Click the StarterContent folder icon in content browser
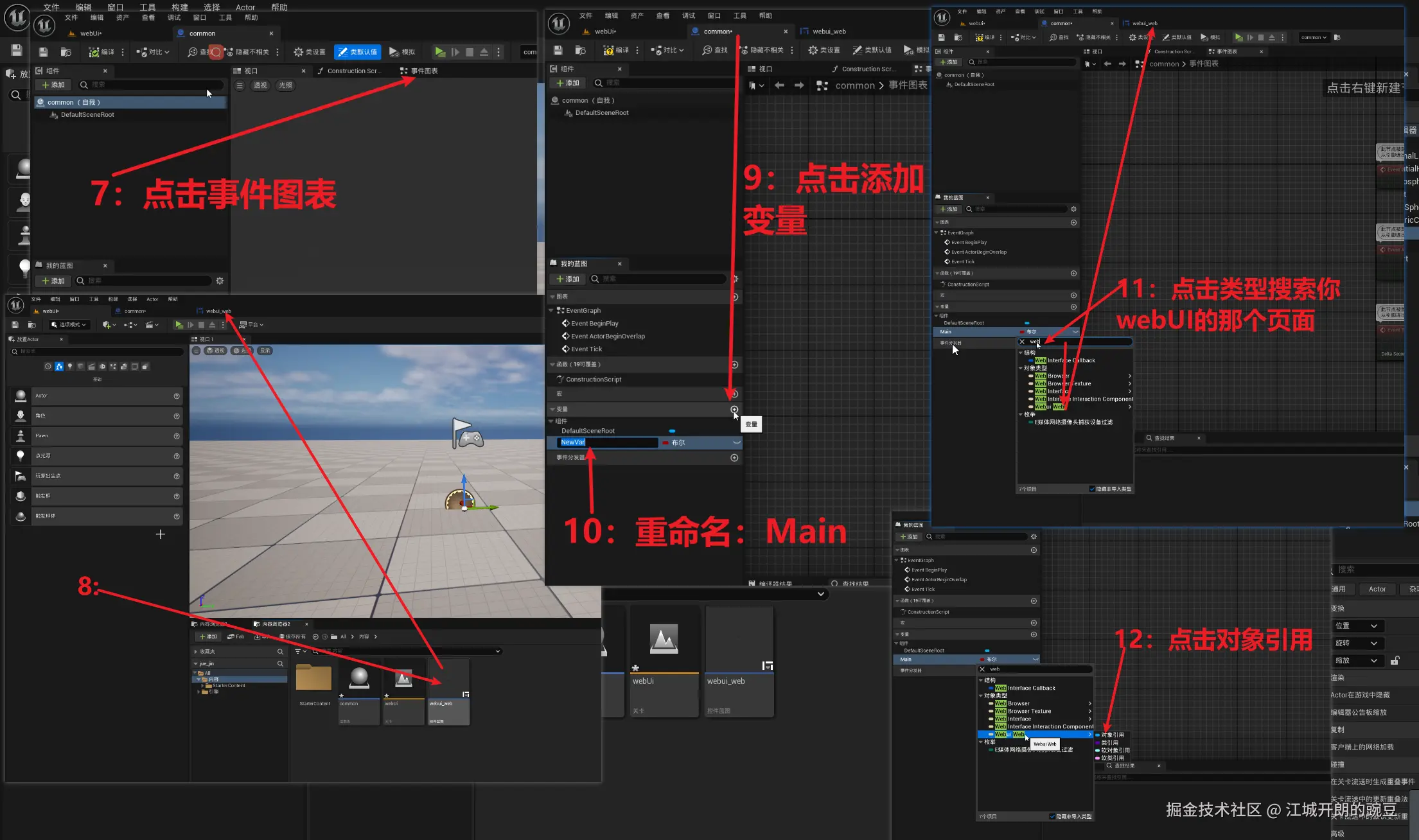1419x840 pixels. [x=314, y=678]
